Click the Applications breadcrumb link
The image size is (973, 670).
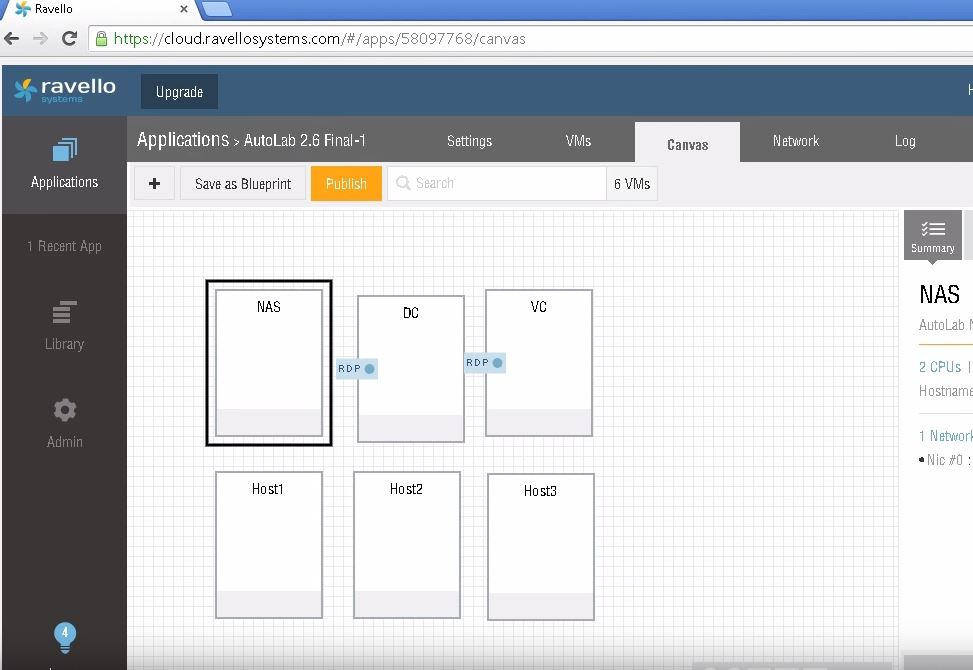pyautogui.click(x=183, y=141)
